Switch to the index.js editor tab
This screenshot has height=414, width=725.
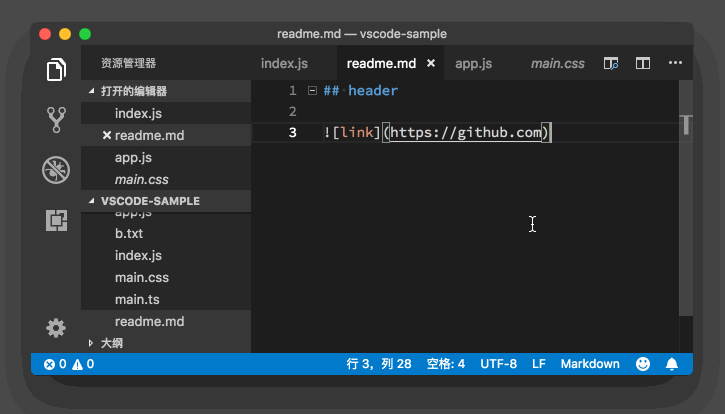(284, 64)
